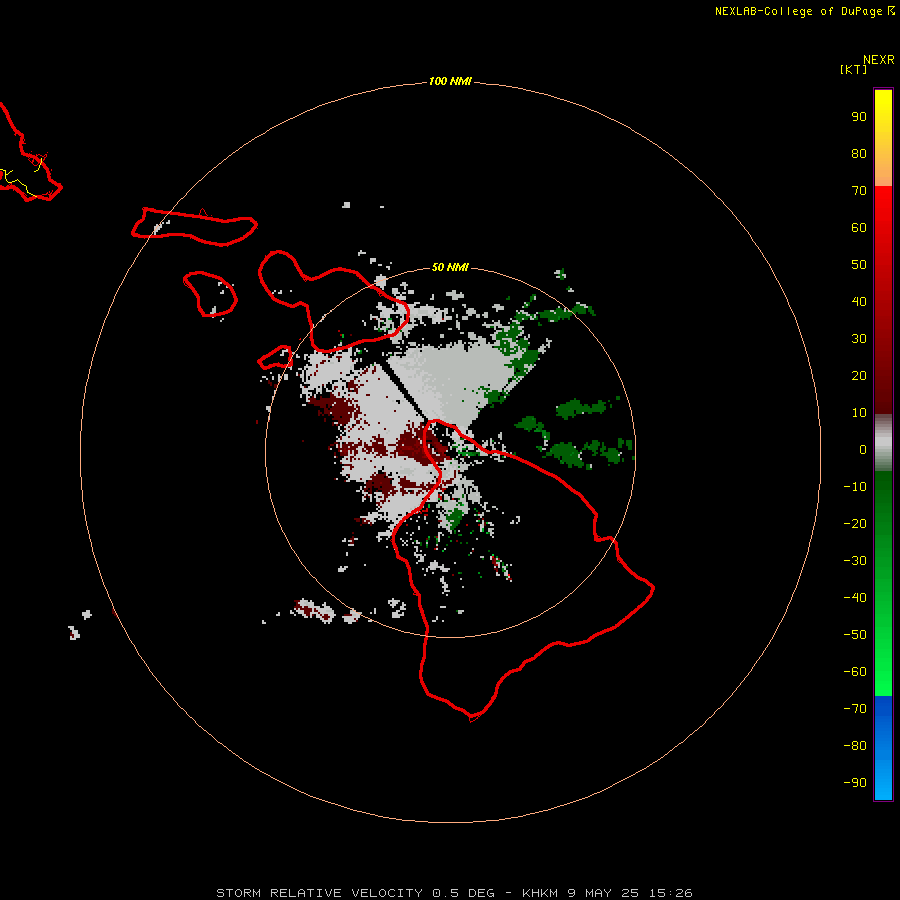
Task: Click the 20 value on the velocity scale
Action: [859, 375]
